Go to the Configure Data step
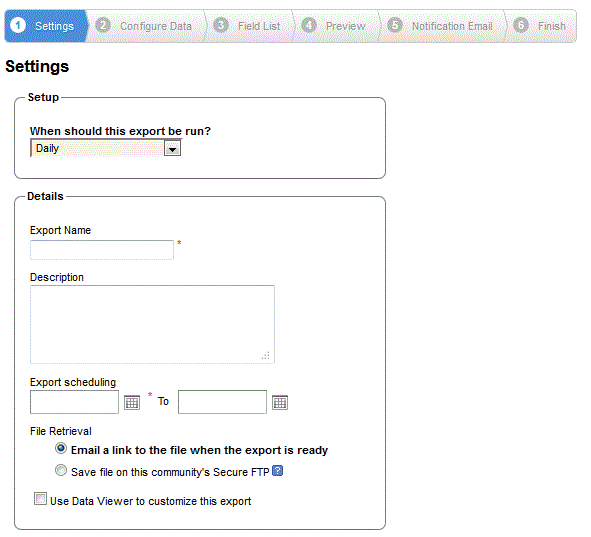The height and width of the screenshot is (537, 591). [156, 26]
